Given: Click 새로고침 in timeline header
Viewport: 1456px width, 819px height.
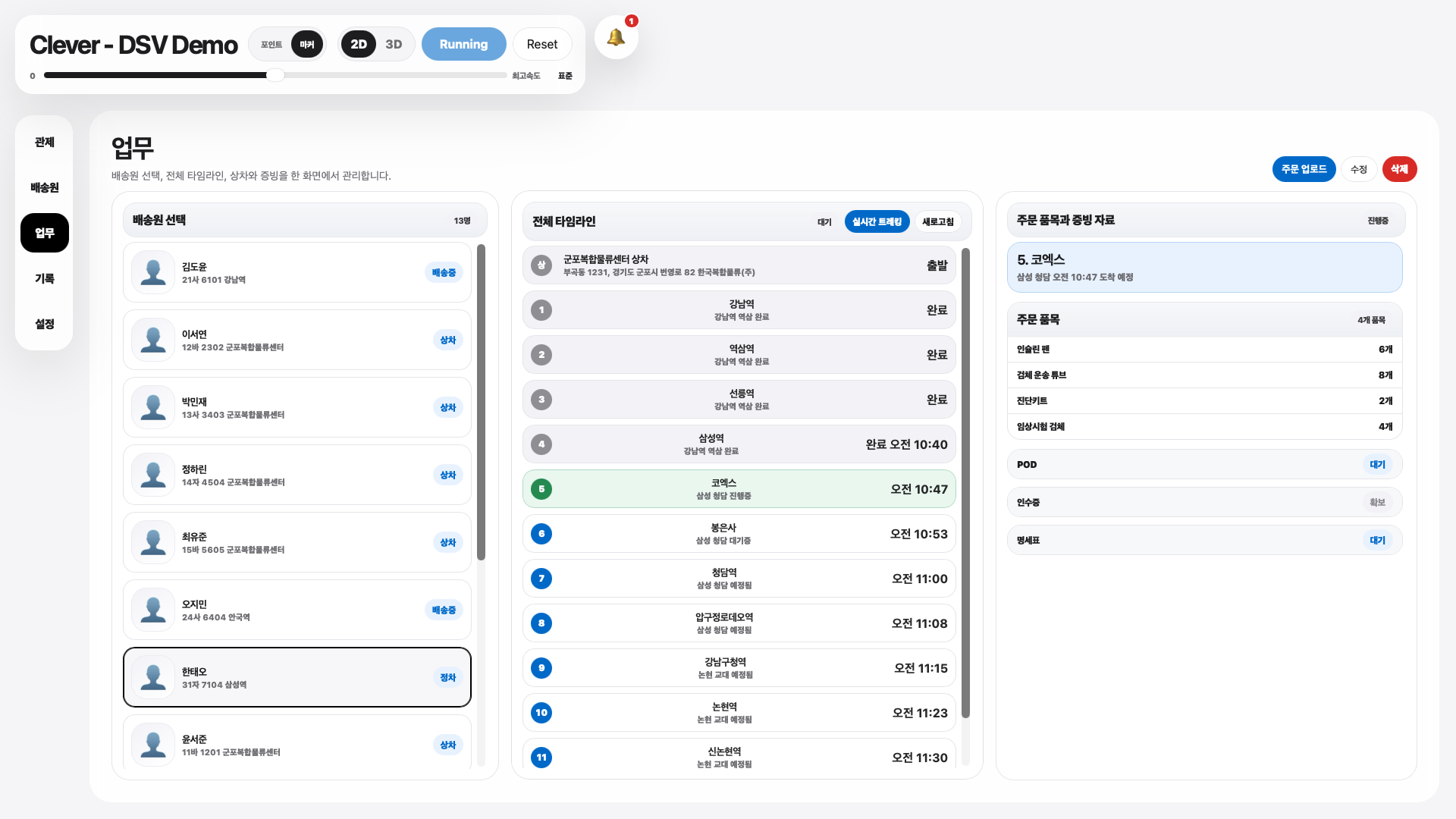Looking at the screenshot, I should 938,221.
